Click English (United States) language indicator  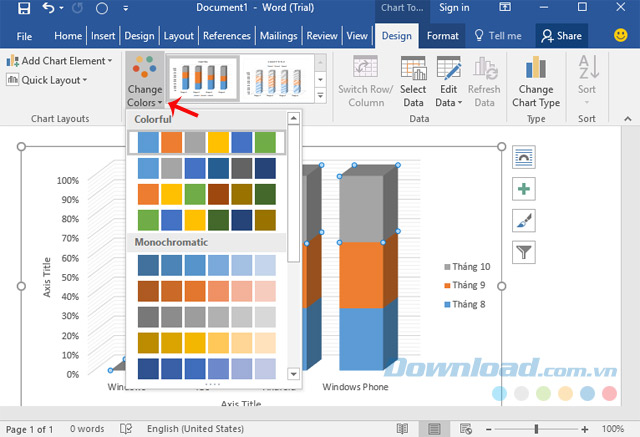[x=196, y=429]
